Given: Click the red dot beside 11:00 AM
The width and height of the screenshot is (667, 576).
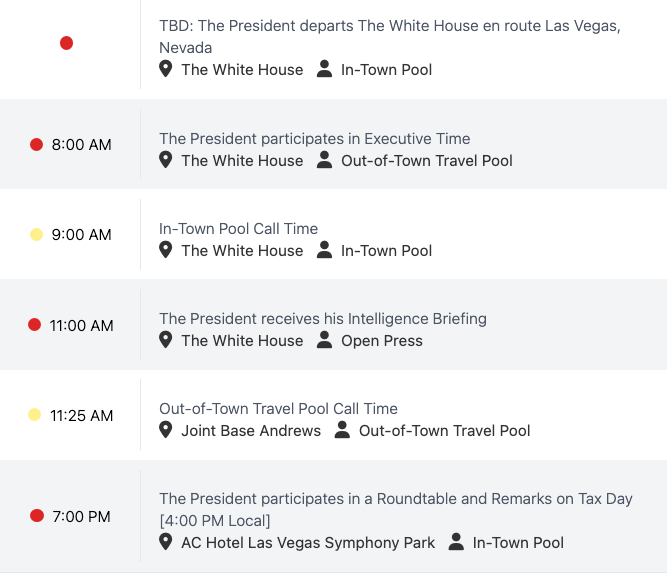Looking at the screenshot, I should pos(34,325).
